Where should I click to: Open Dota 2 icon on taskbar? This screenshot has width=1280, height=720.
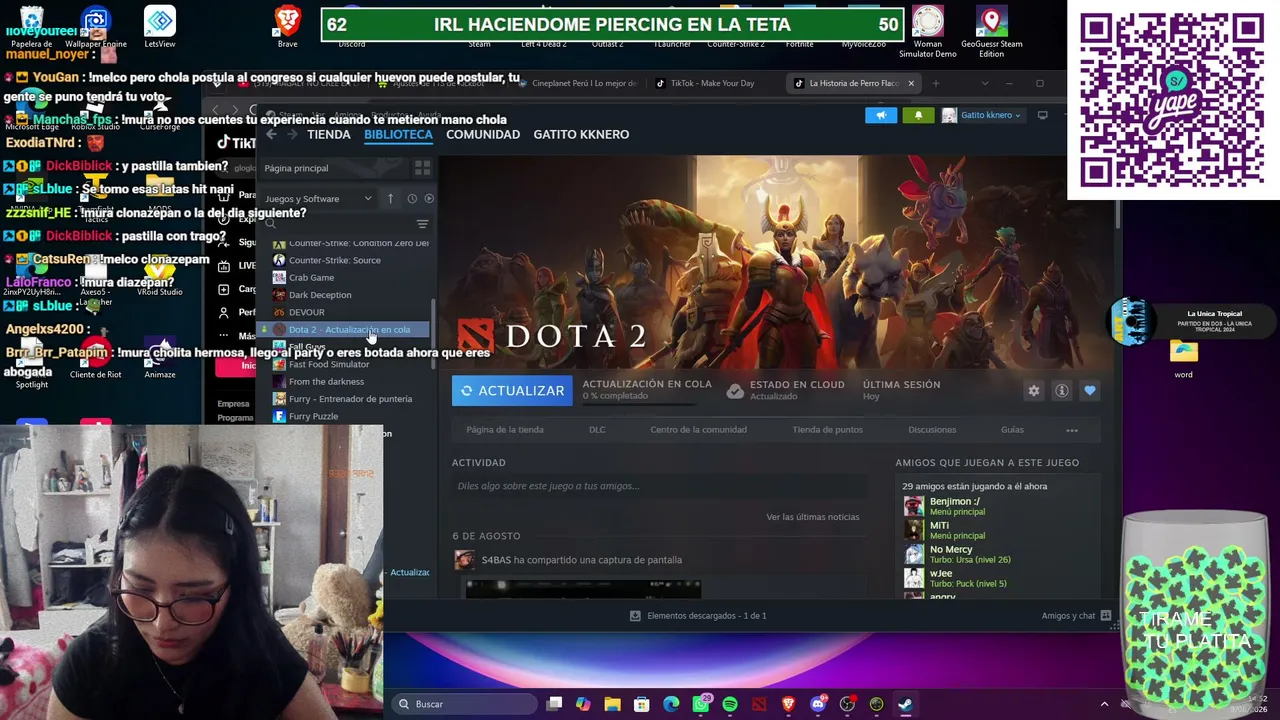759,704
